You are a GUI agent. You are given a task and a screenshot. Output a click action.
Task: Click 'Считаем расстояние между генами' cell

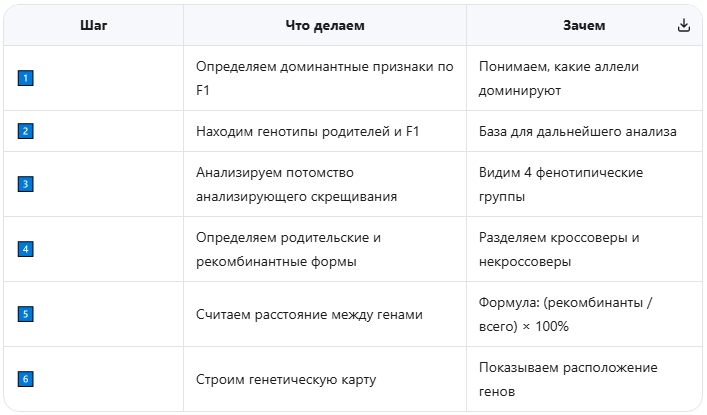coord(309,314)
